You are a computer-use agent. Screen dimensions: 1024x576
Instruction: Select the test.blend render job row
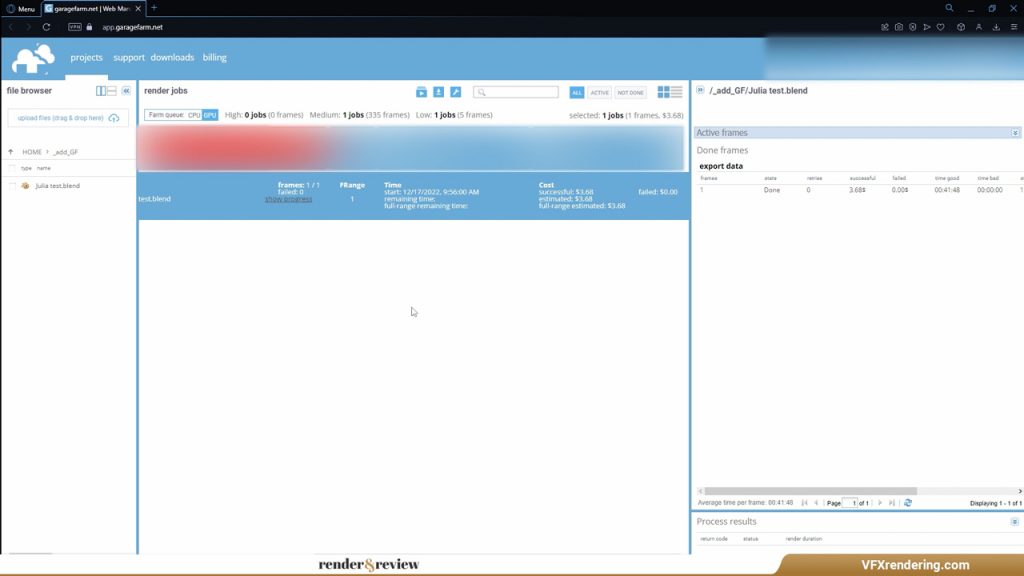click(413, 196)
